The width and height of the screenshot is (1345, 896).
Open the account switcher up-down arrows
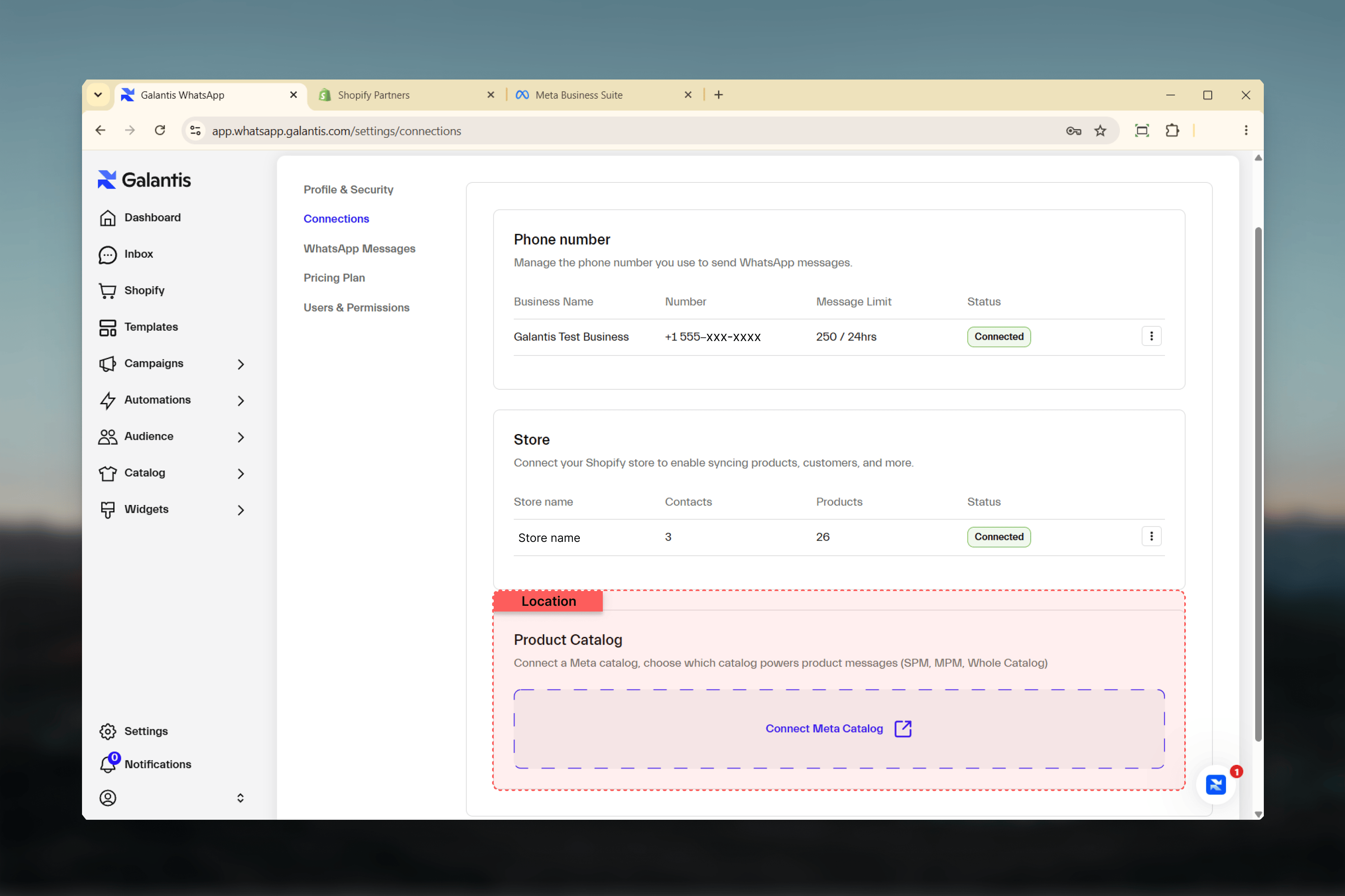click(240, 798)
